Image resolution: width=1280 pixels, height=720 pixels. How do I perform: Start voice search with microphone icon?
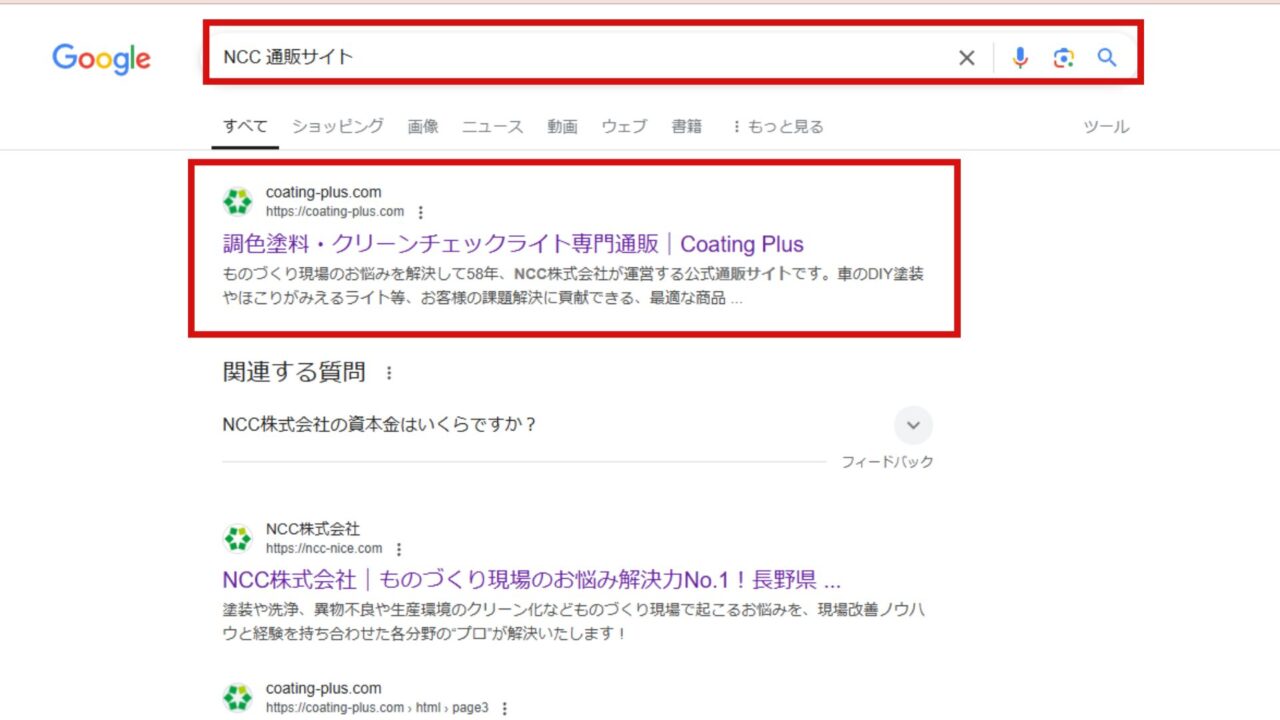(1019, 58)
